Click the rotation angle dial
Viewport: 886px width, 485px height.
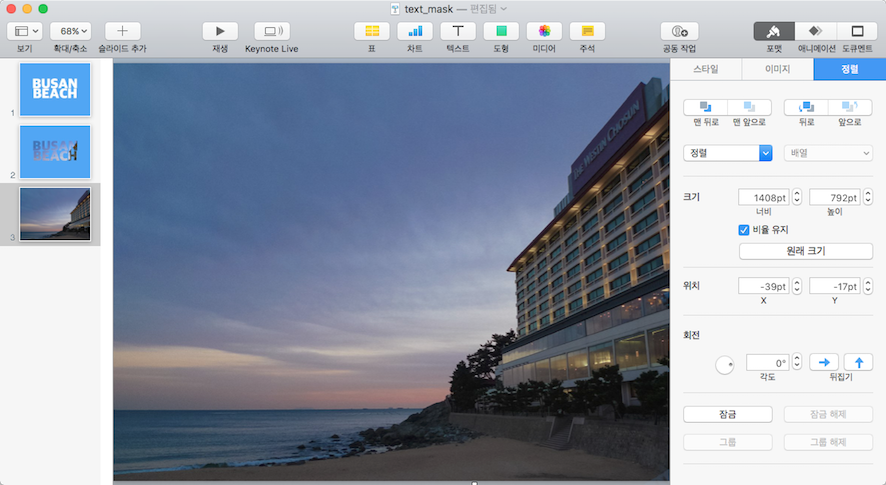click(724, 365)
